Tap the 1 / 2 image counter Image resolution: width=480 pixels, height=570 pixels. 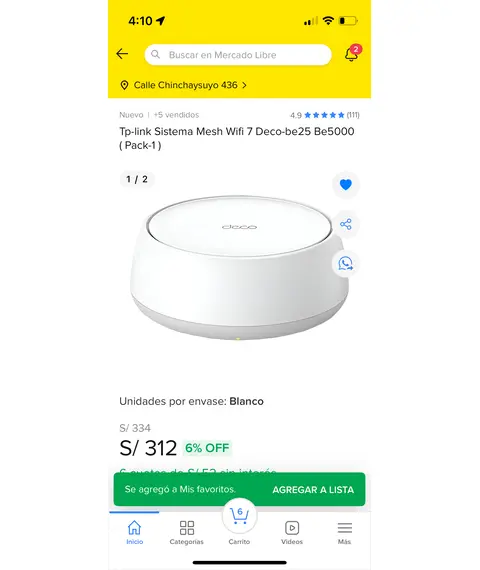[137, 179]
